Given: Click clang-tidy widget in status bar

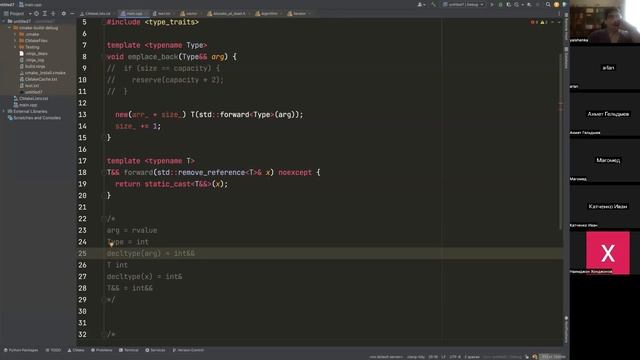Looking at the screenshot, I should tap(416, 357).
